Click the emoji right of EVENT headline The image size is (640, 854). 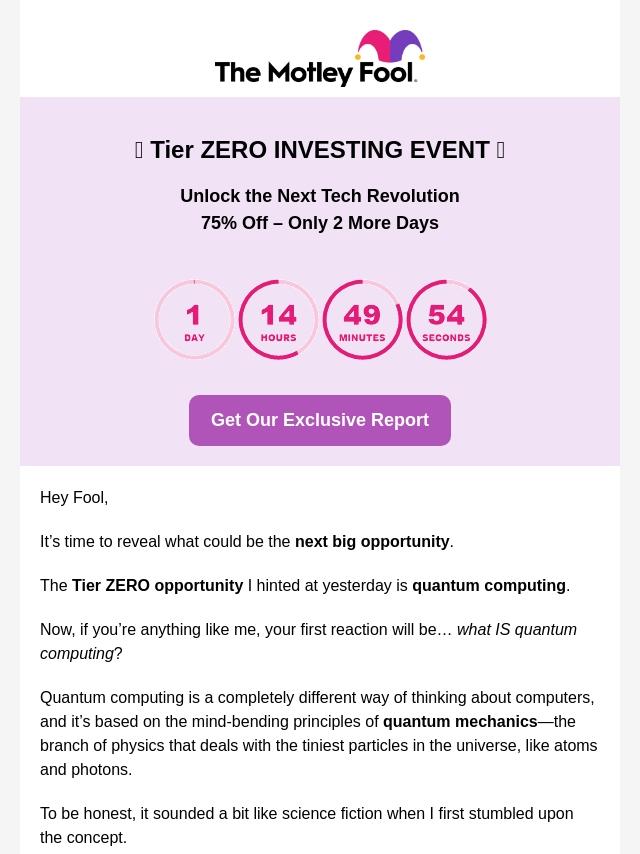(x=500, y=150)
